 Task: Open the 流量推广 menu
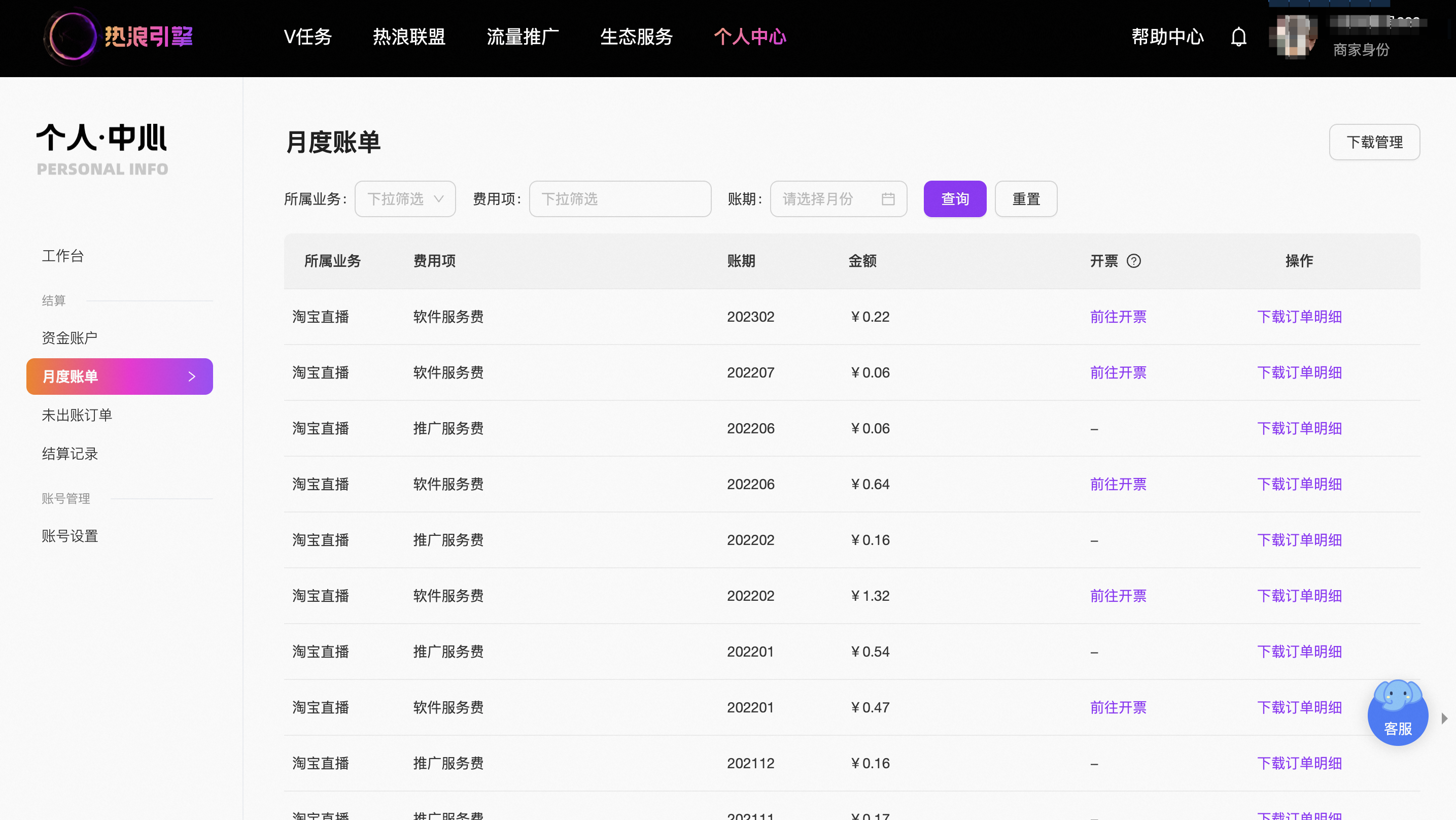[x=523, y=37]
